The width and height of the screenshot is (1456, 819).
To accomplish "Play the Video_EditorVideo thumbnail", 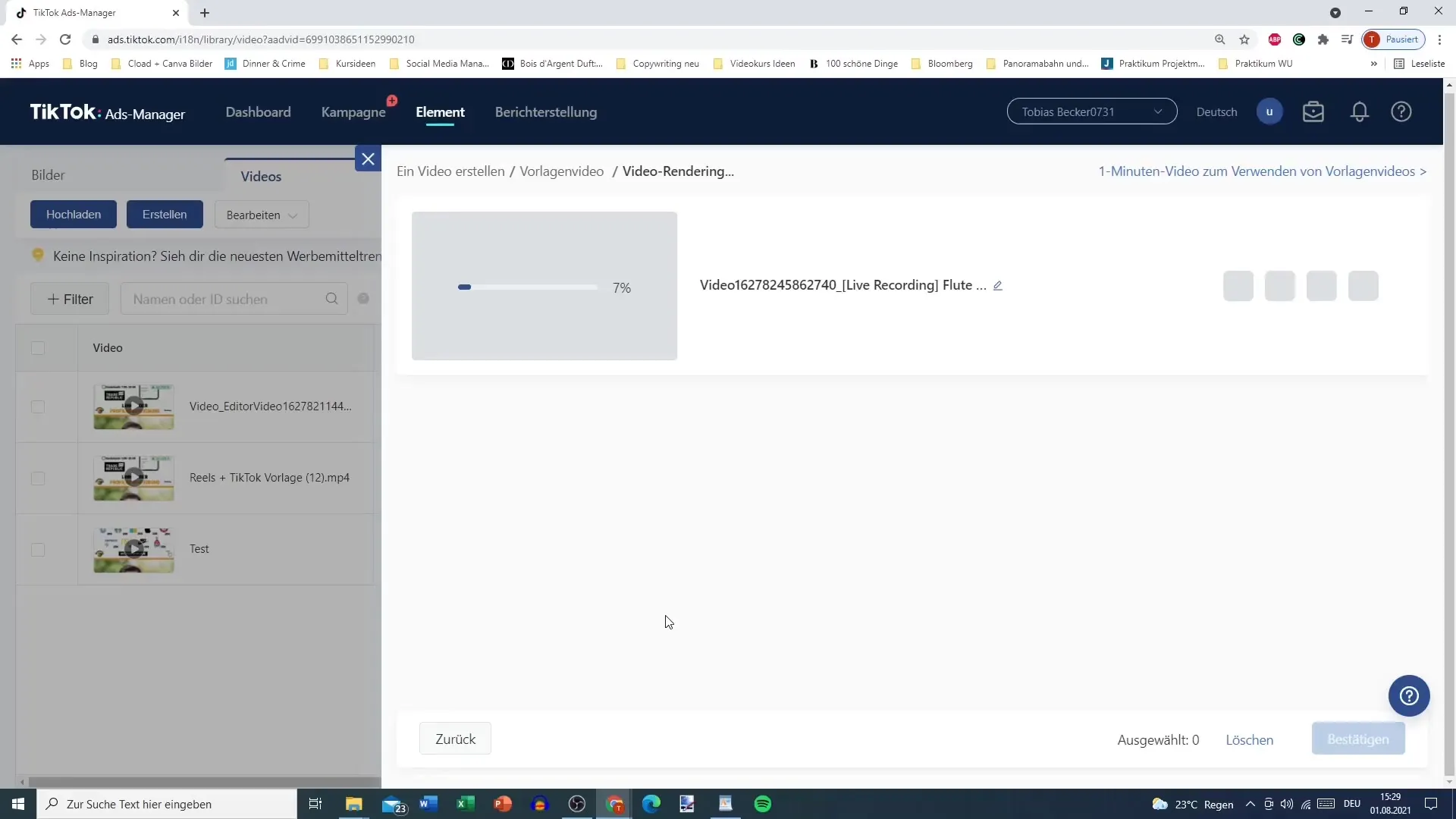I will tap(133, 406).
